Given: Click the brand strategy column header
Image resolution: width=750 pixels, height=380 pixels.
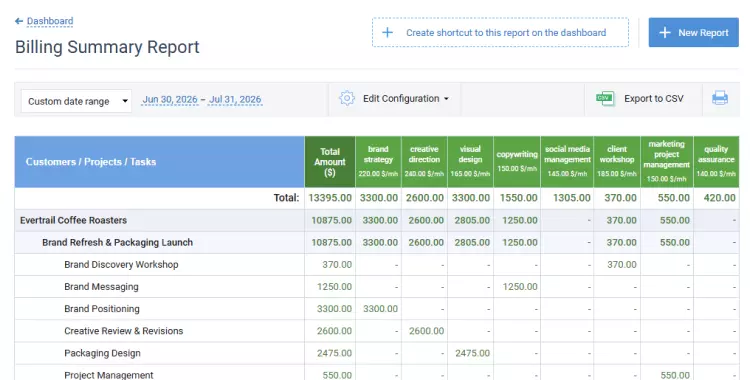Looking at the screenshot, I should (x=378, y=162).
